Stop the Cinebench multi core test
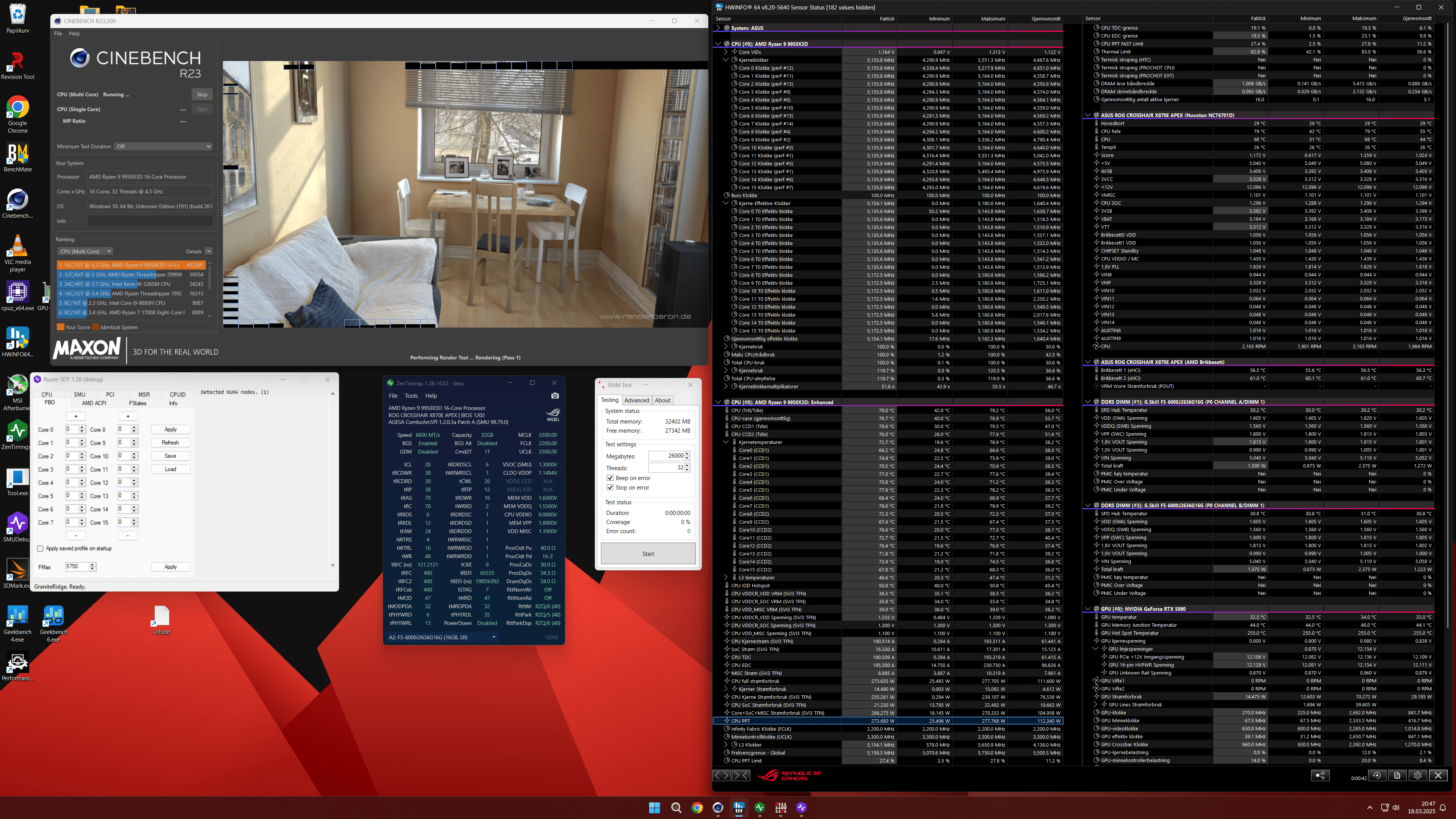Image resolution: width=1456 pixels, height=819 pixels. pos(202,94)
